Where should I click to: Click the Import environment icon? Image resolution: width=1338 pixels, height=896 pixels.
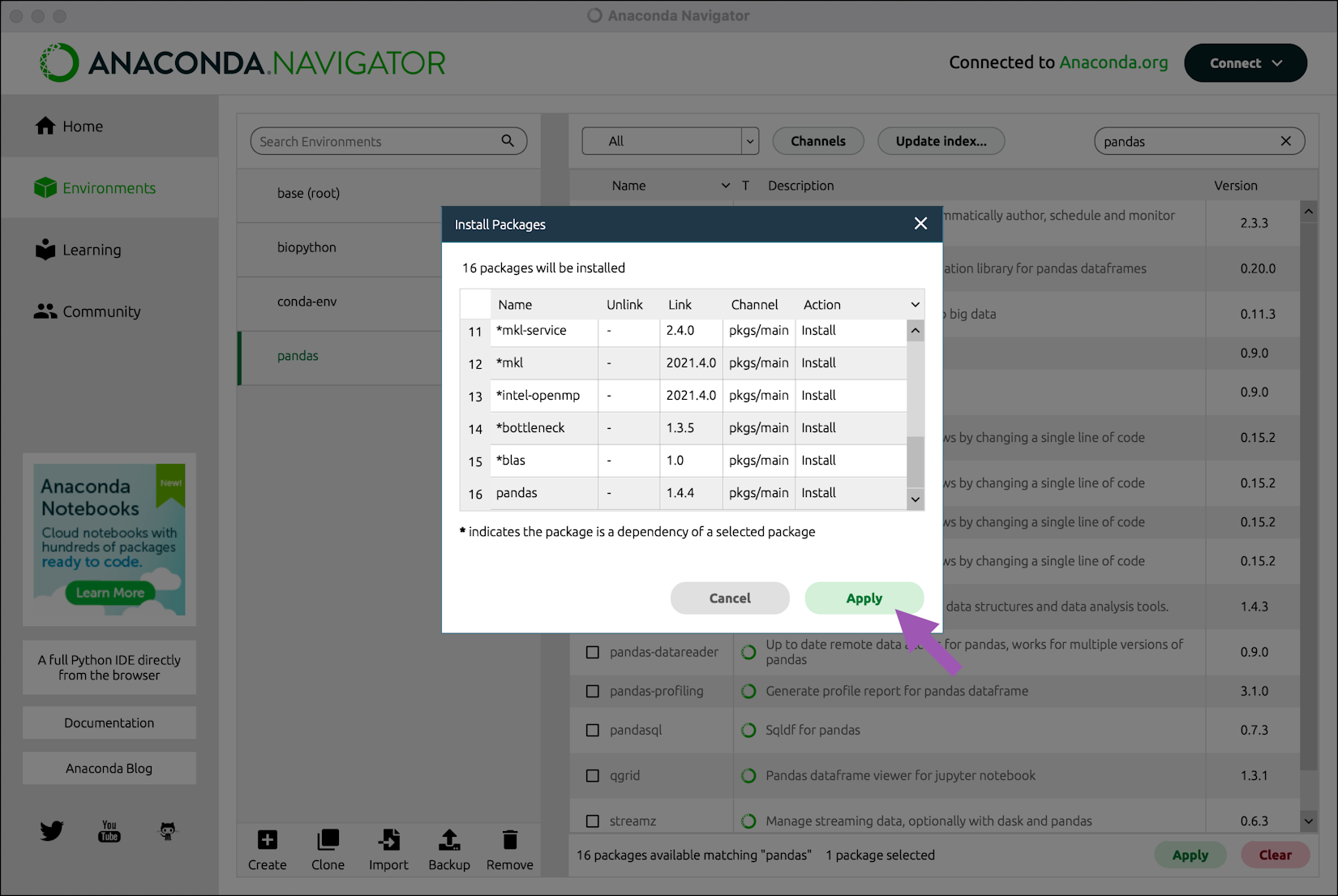click(388, 840)
